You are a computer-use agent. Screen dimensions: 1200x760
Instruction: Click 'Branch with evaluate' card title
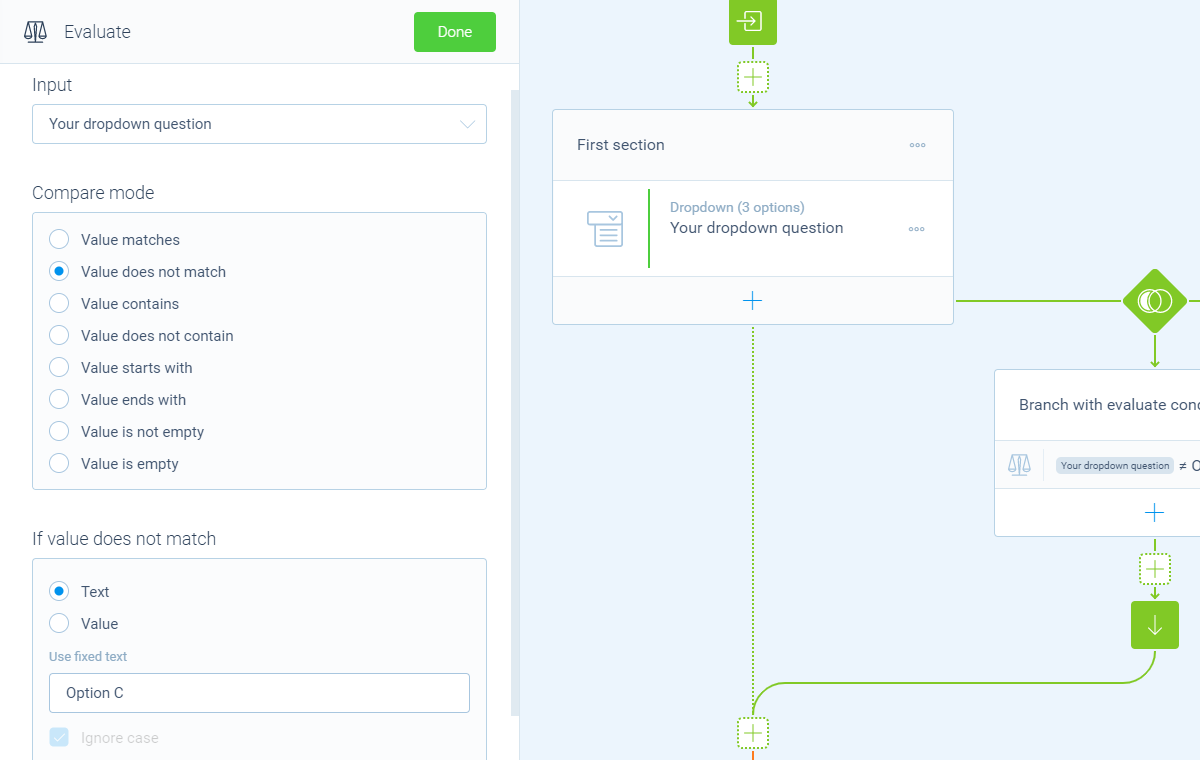click(1109, 405)
